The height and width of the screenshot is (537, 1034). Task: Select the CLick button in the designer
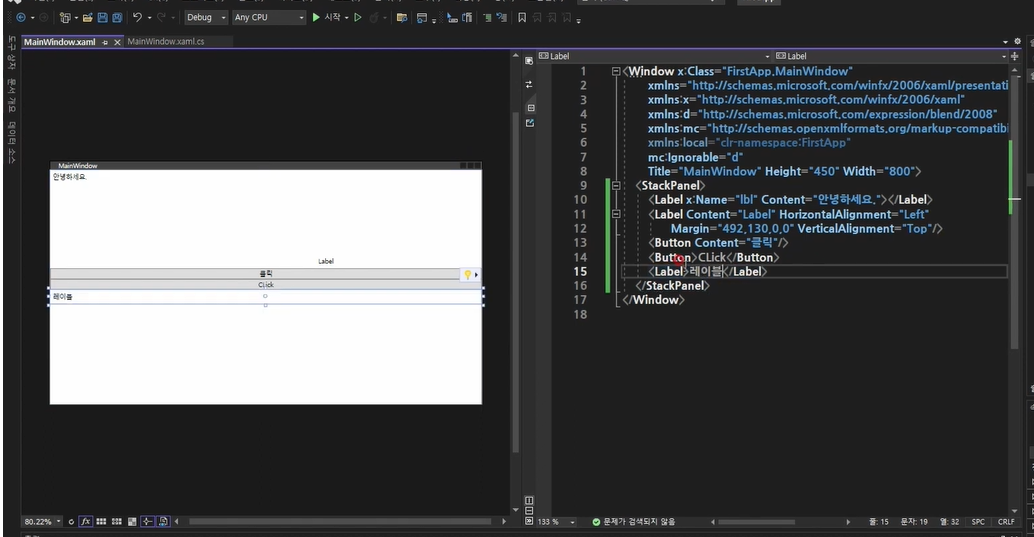pyautogui.click(x=266, y=285)
